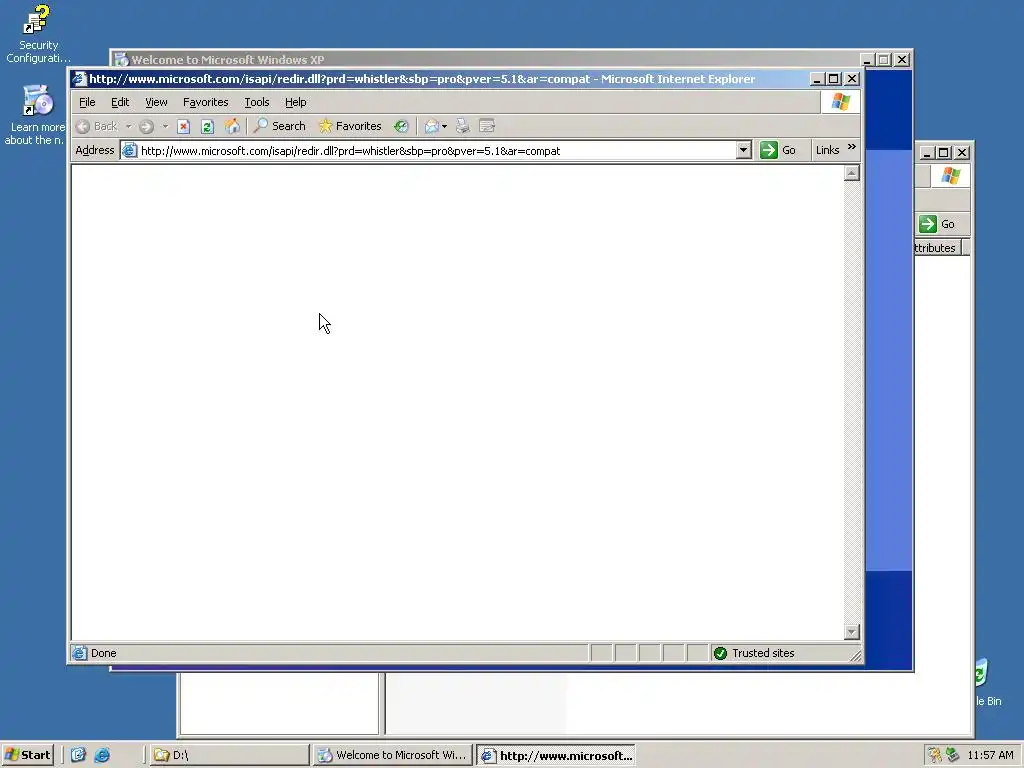Click the Welcome to Microsoft Windows XP title icon
The width and height of the screenshot is (1024, 768).
click(121, 60)
